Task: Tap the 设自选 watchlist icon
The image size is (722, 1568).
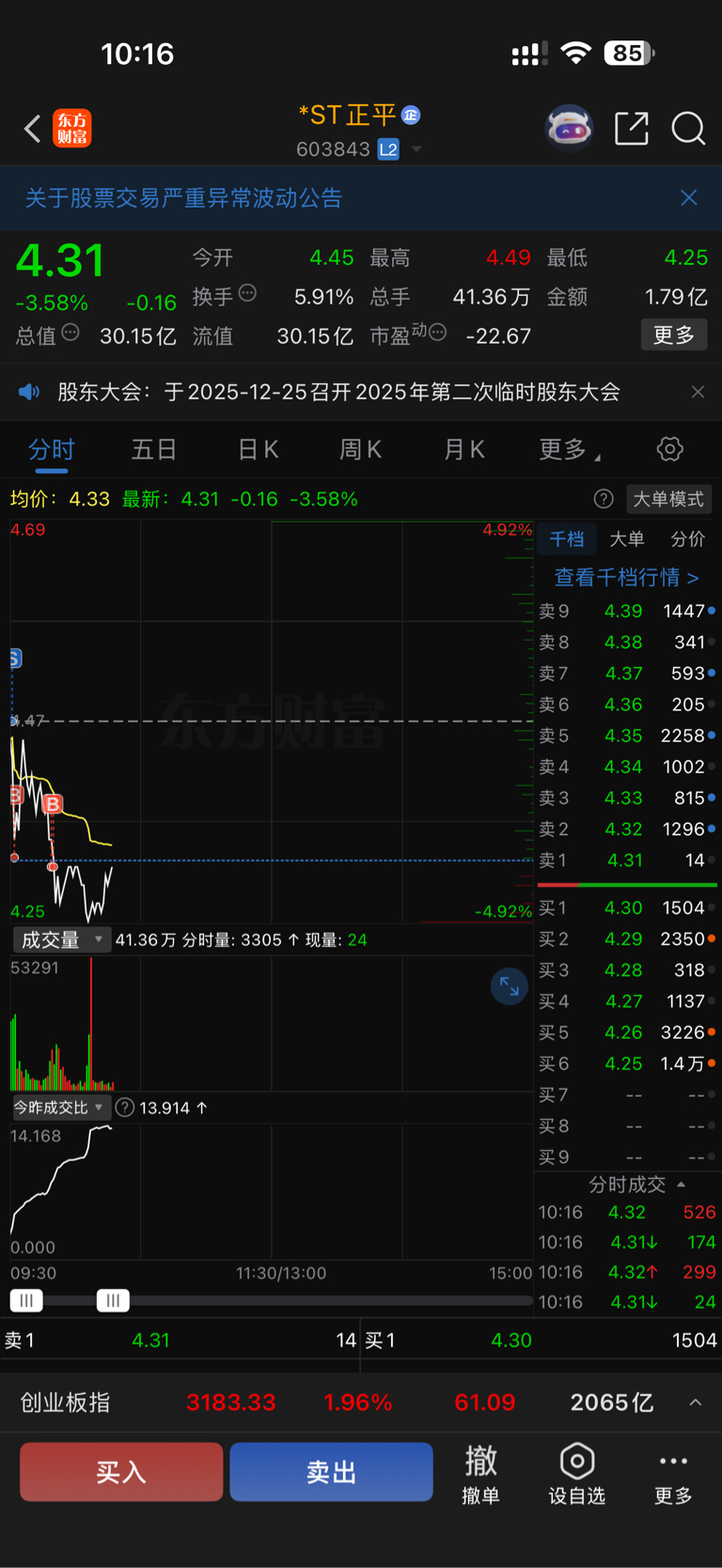Action: tap(577, 1474)
